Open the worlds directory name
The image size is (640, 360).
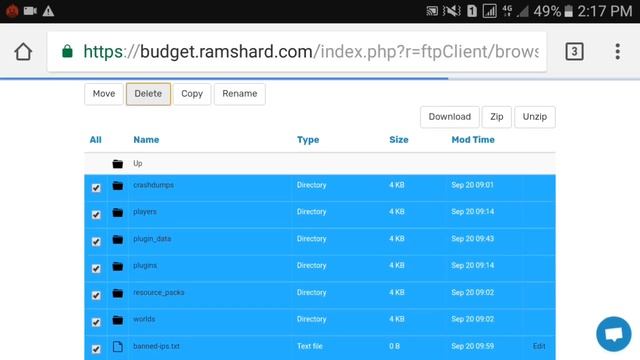tap(144, 319)
